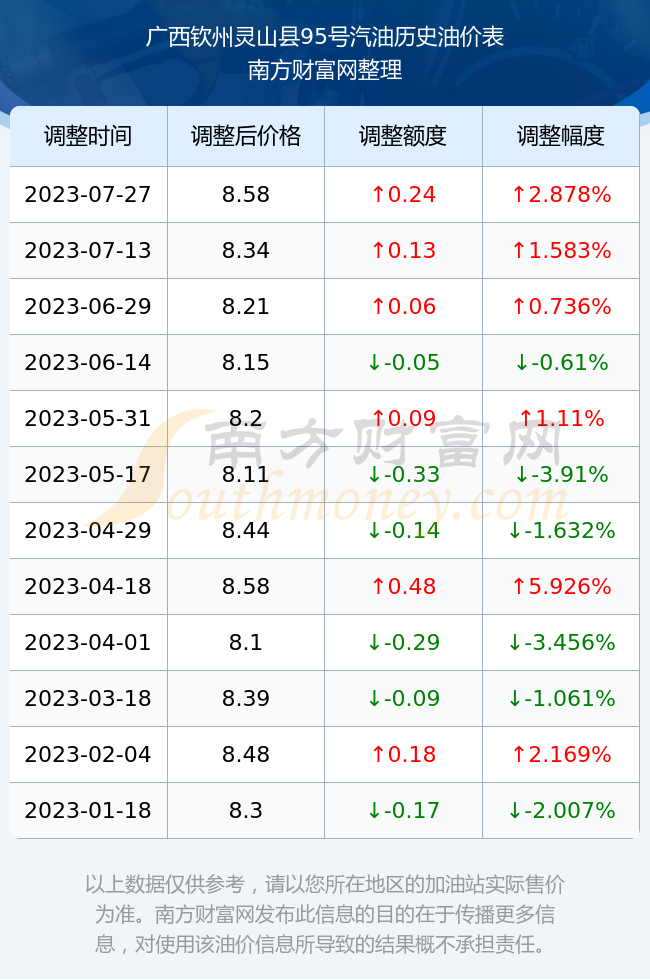Click the 8.48 price cell for 2023-02-04
Image resolution: width=650 pixels, height=980 pixels.
[246, 754]
